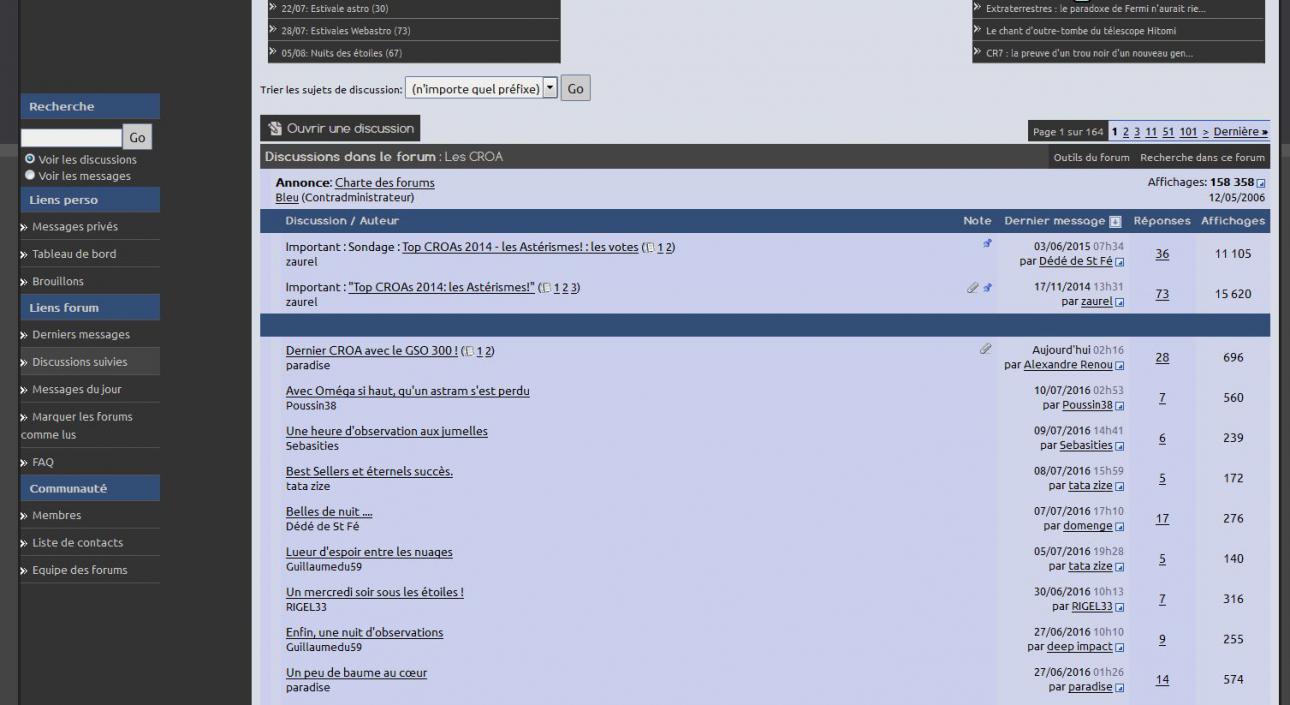Screen dimensions: 1290x705
Task: Open Brouillons in sidebar
Action: [x=58, y=282]
